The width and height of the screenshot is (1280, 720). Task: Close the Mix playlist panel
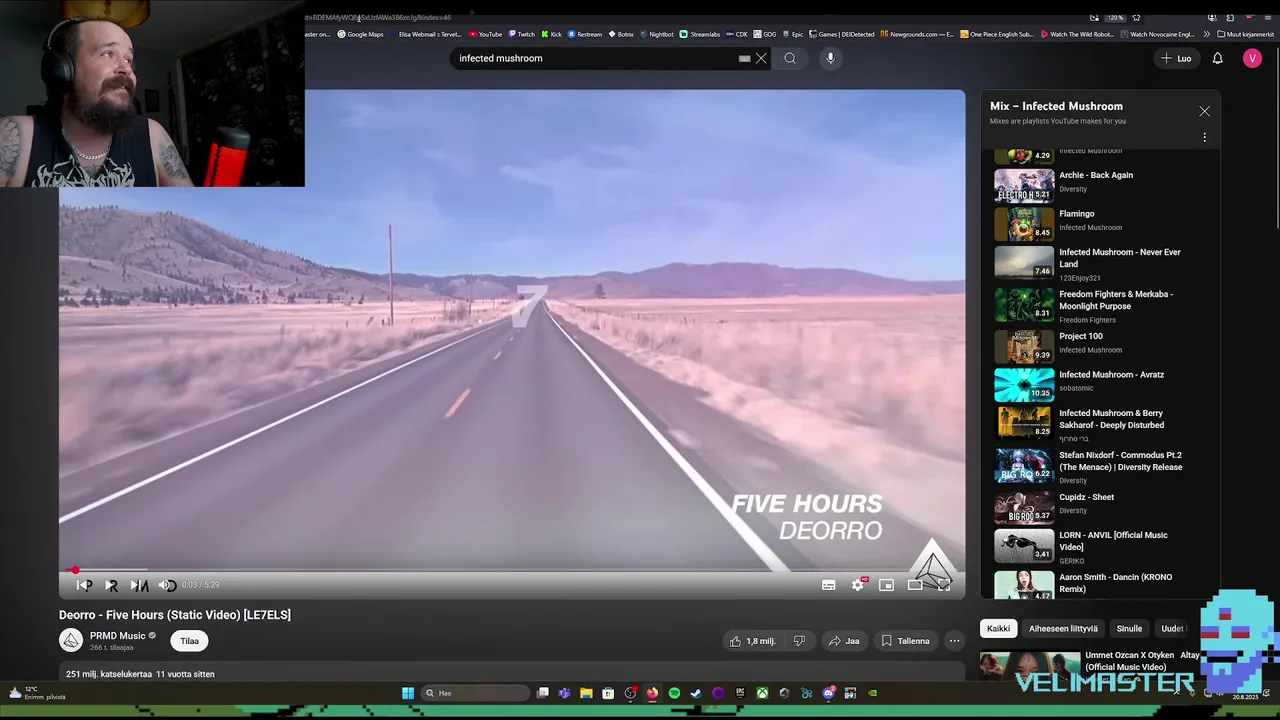[x=1204, y=111]
